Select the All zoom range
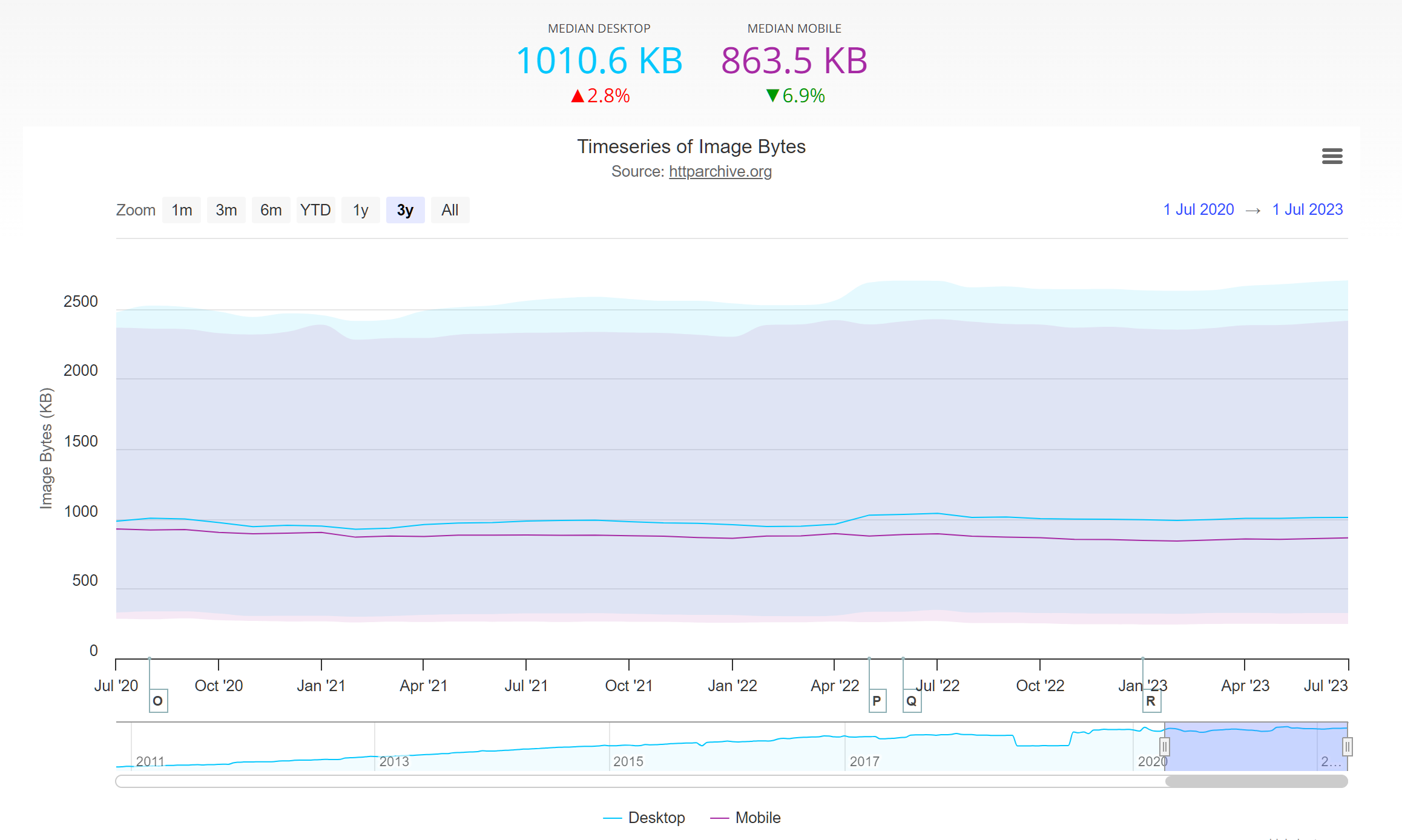This screenshot has width=1402, height=840. 450,210
